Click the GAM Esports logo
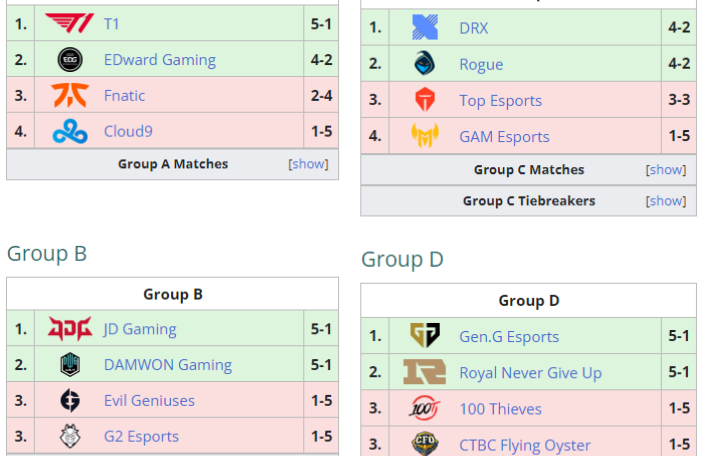This screenshot has width=706, height=456. point(425,136)
